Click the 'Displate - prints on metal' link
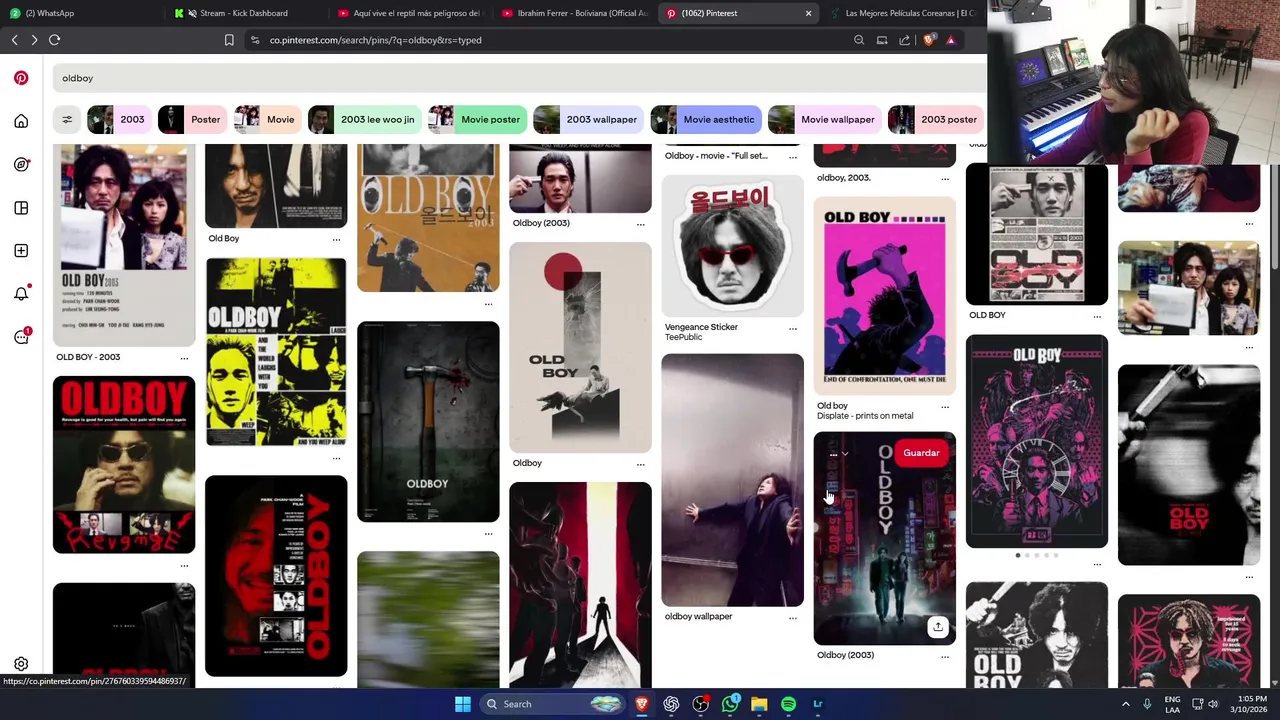This screenshot has height=720, width=1280. pyautogui.click(x=865, y=416)
